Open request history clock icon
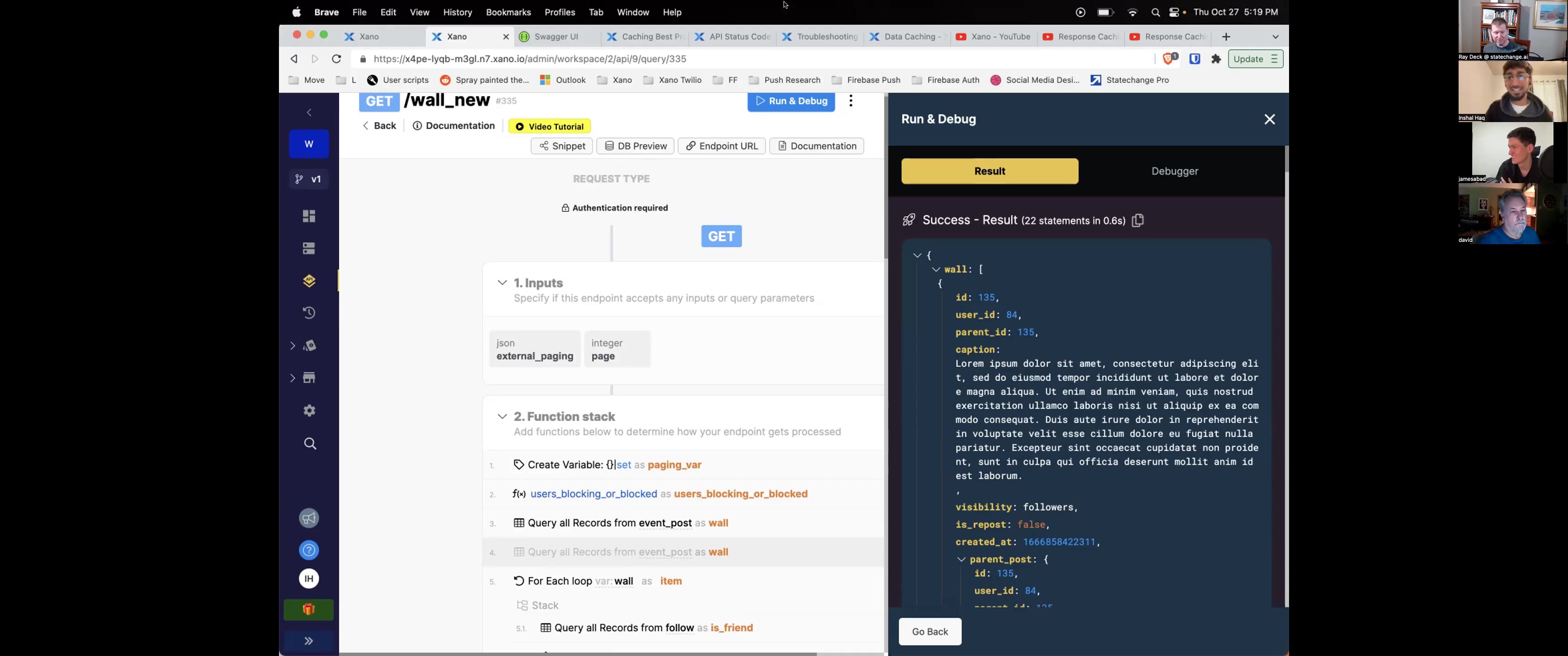 309,313
